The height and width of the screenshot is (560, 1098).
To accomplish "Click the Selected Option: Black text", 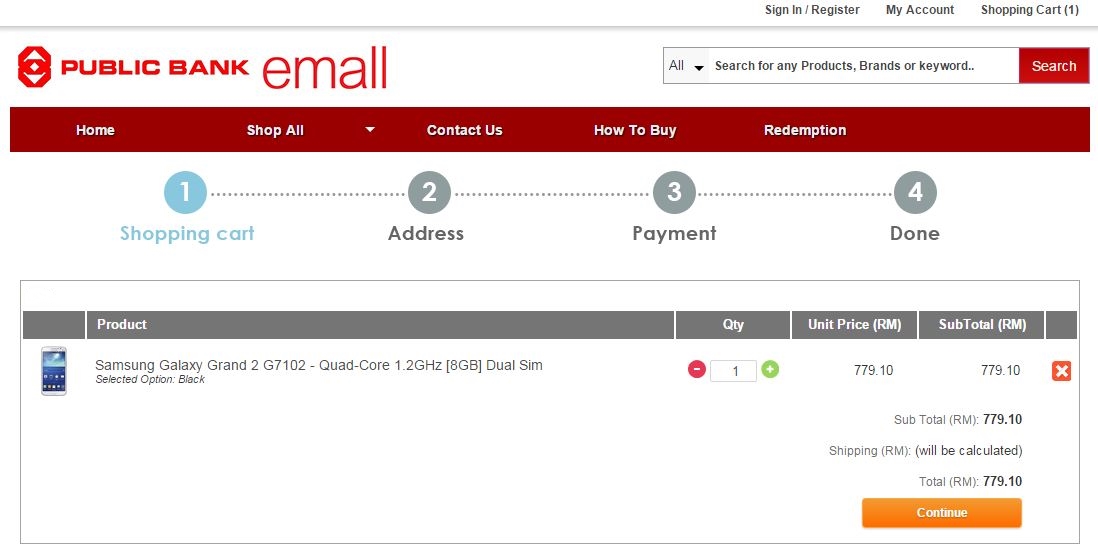I will coord(150,379).
